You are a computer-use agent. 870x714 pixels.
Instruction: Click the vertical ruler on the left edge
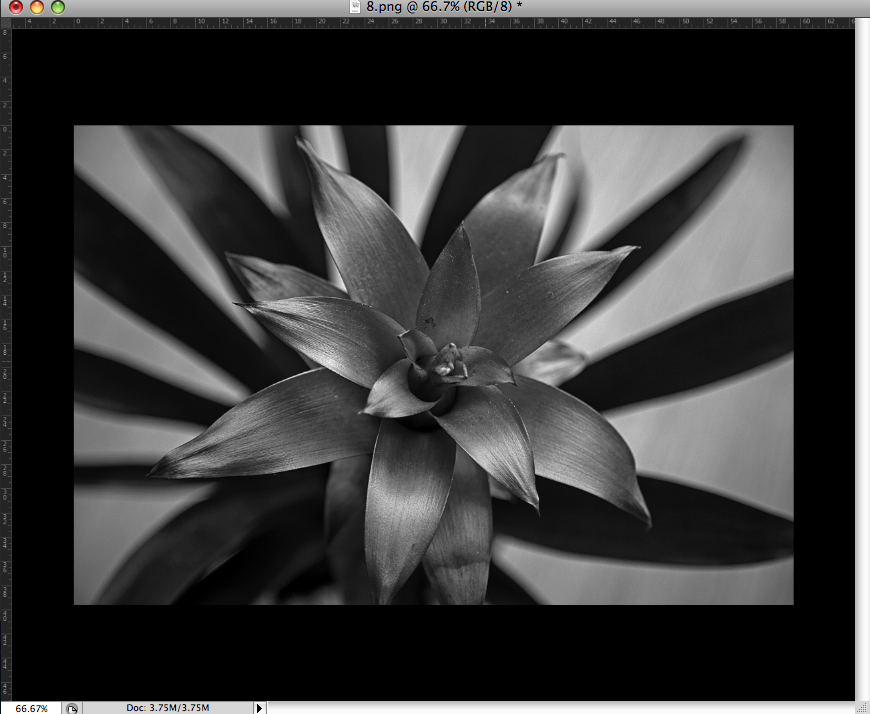7,300
